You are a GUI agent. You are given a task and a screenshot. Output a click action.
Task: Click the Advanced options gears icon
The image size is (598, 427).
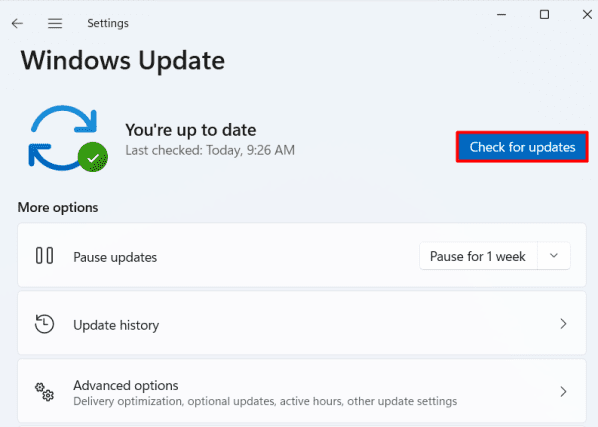coord(45,392)
